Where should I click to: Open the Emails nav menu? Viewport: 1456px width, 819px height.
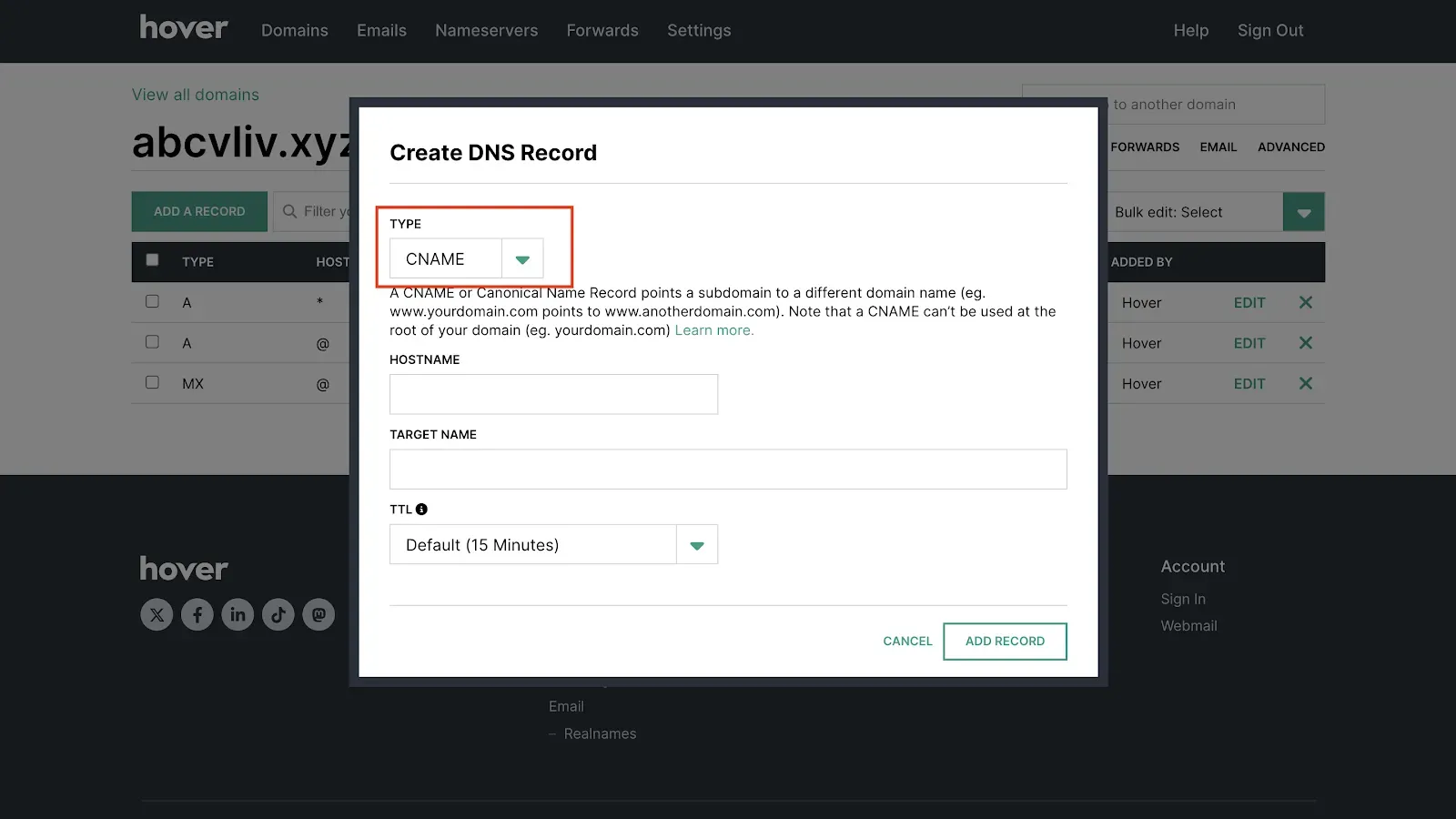[x=381, y=30]
